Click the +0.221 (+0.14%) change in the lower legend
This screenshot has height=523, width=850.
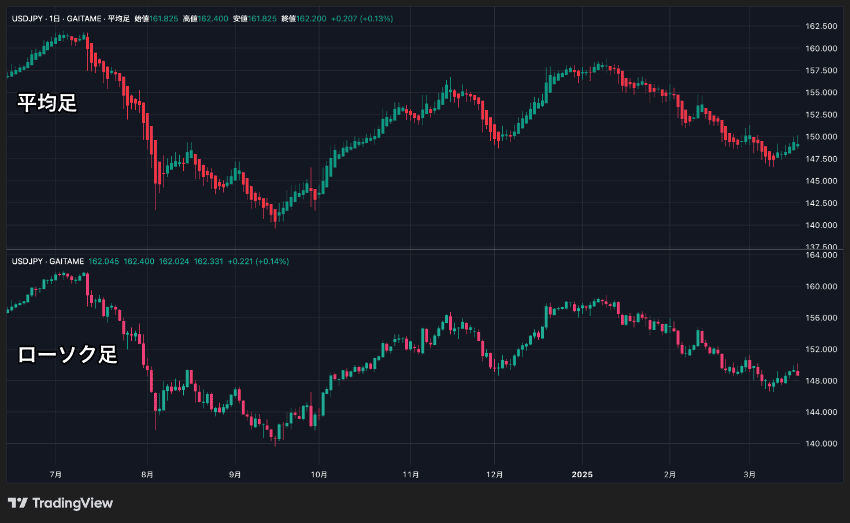(x=258, y=261)
